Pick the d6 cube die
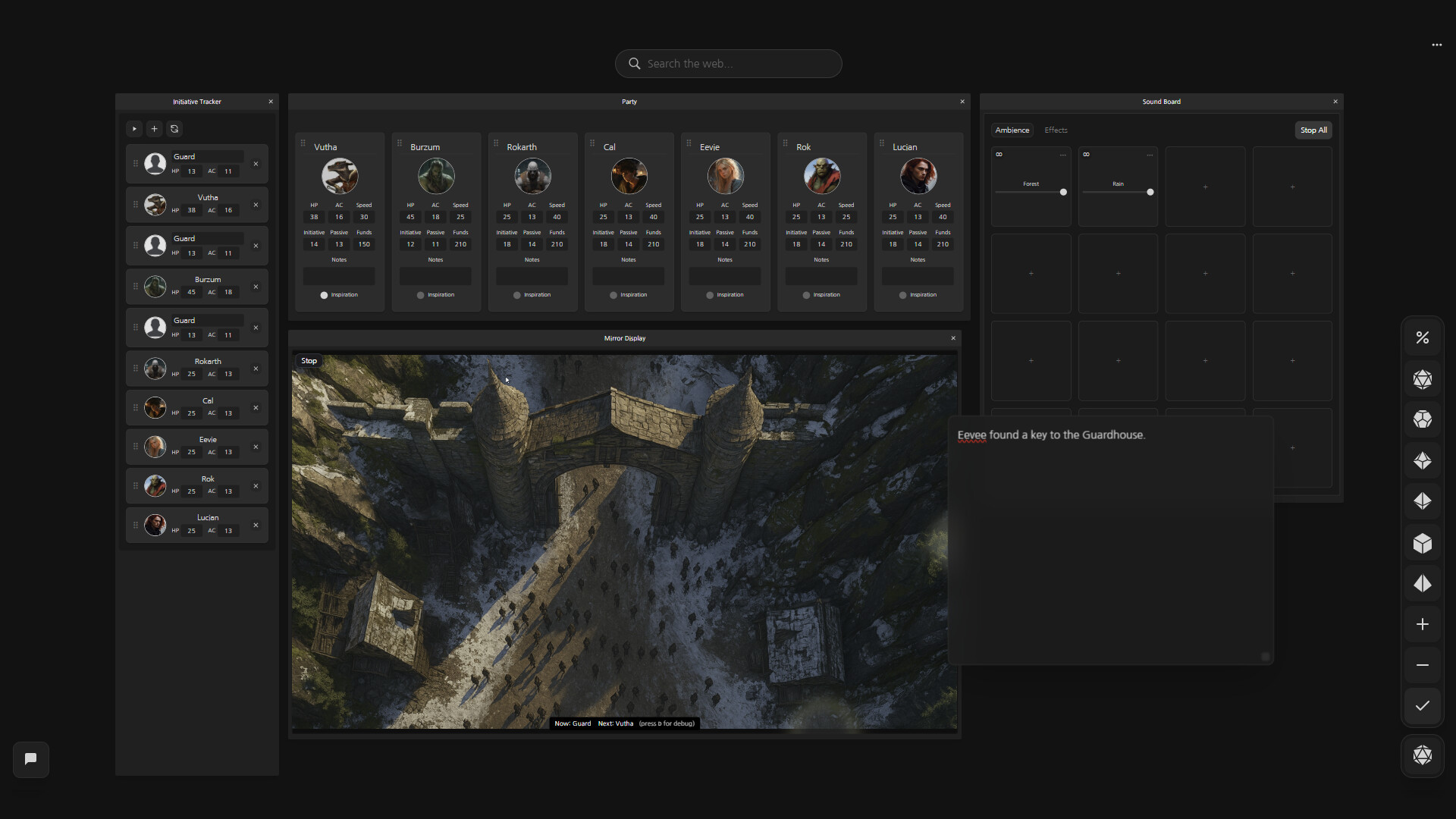This screenshot has width=1456, height=819. point(1423,544)
